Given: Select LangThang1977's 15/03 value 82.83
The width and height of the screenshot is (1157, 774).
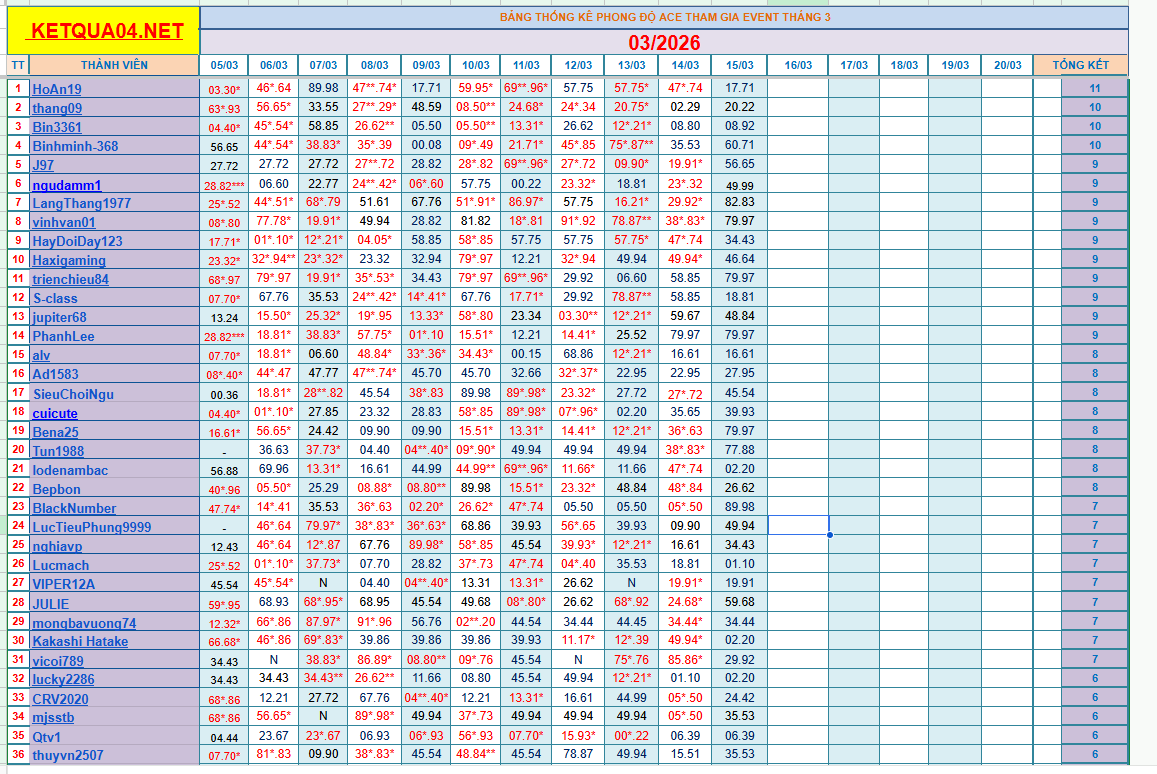Looking at the screenshot, I should tap(739, 201).
